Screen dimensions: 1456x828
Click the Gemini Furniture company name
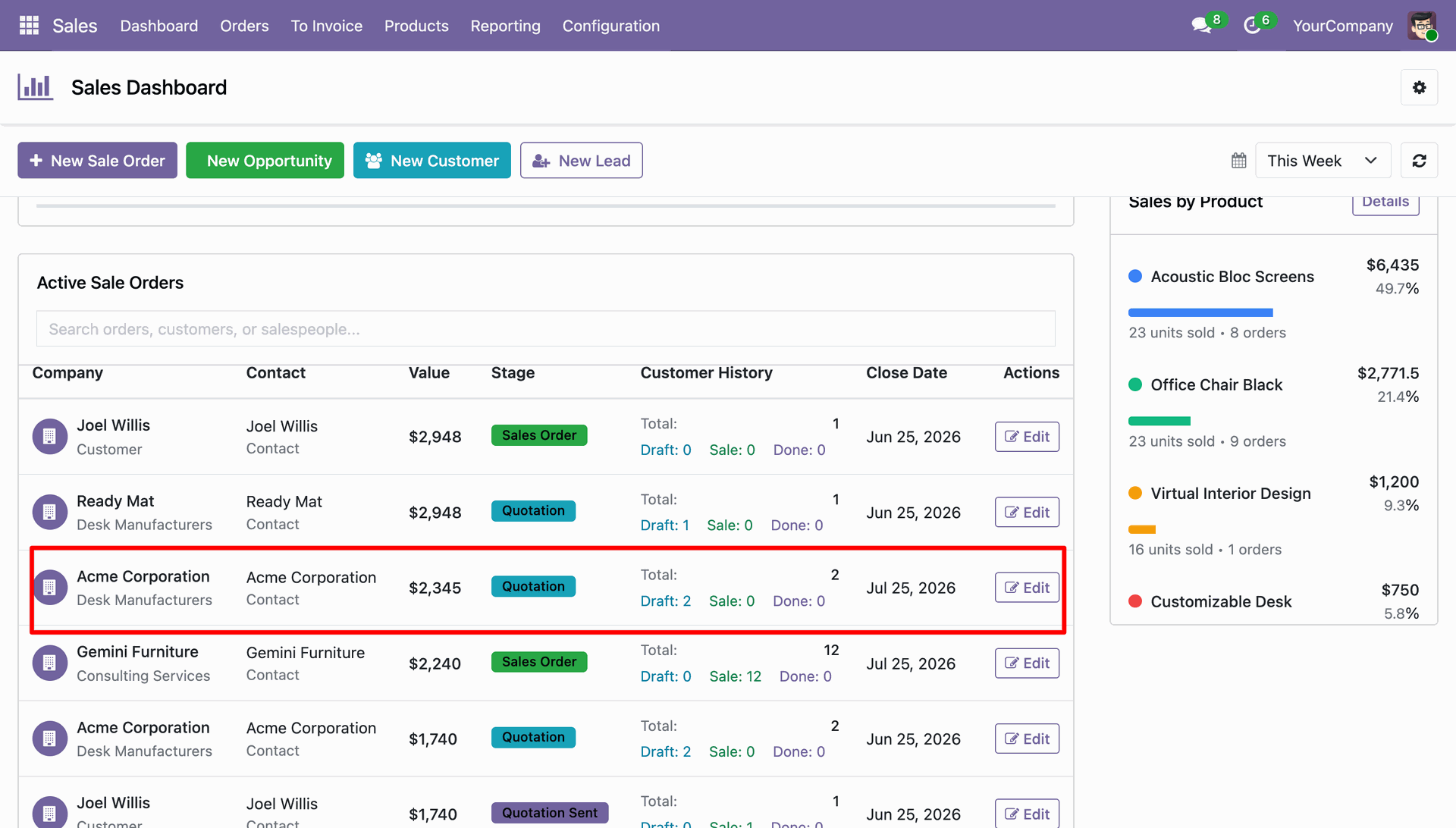pyautogui.click(x=137, y=652)
